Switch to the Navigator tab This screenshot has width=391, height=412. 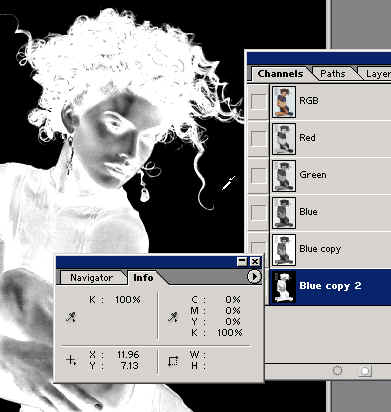(x=91, y=278)
